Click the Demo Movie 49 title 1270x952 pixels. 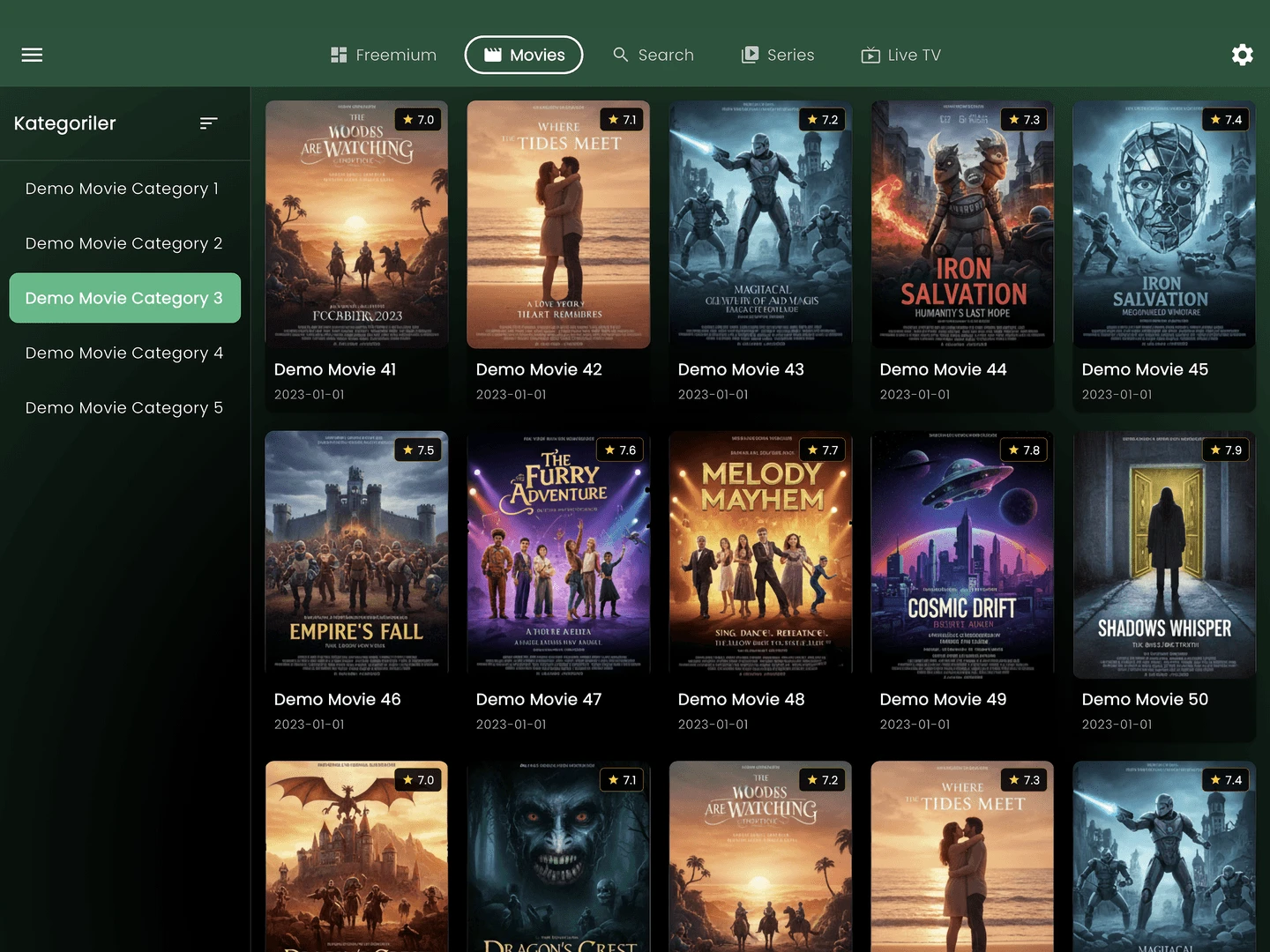pos(943,699)
